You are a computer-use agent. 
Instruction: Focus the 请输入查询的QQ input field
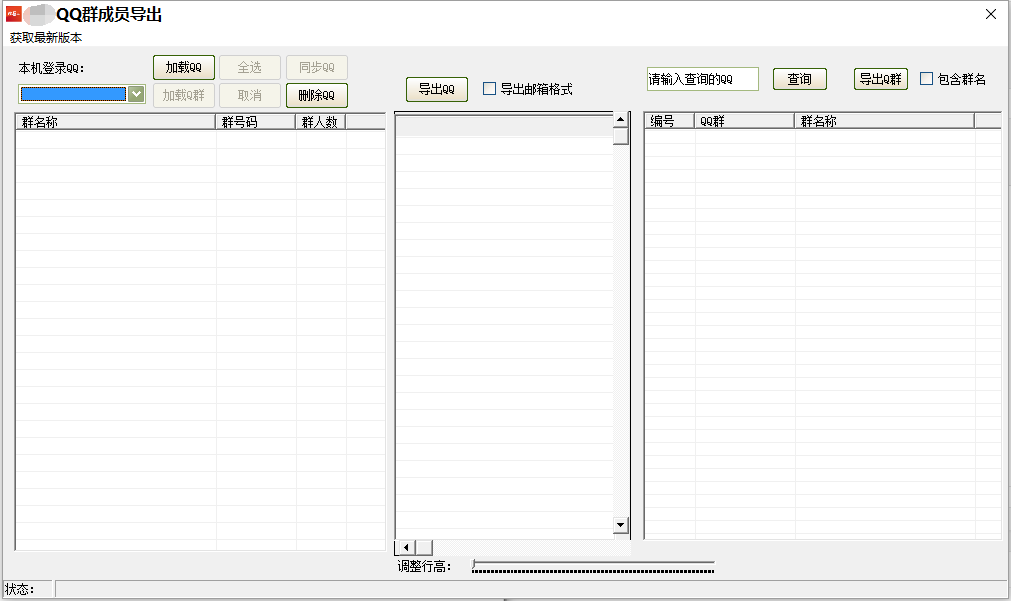pos(702,79)
